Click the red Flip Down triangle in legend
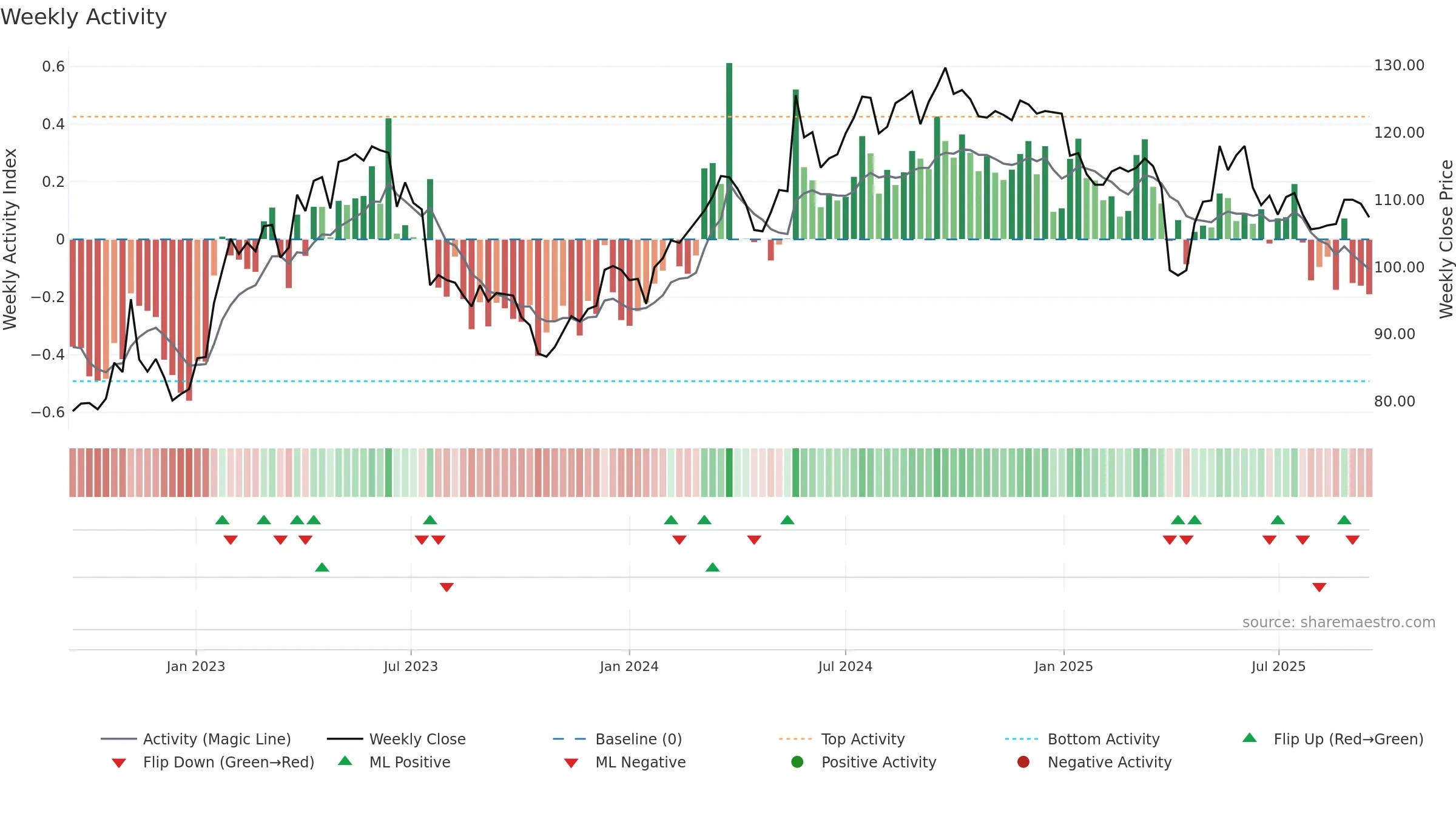This screenshot has width=1456, height=819. (x=119, y=763)
